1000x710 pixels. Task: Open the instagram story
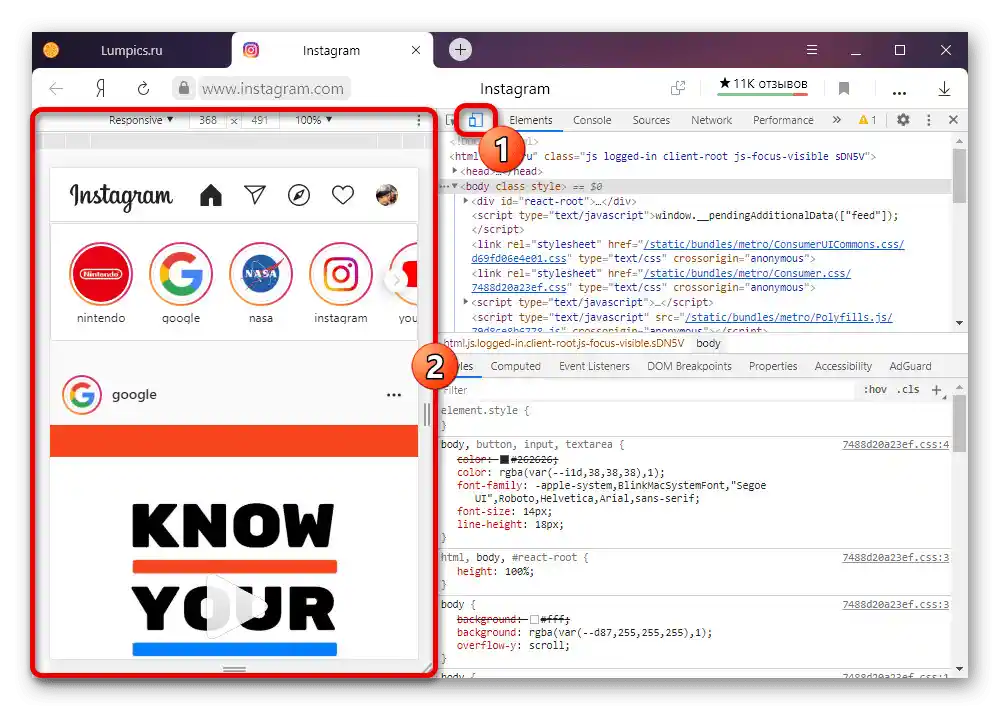[x=341, y=274]
